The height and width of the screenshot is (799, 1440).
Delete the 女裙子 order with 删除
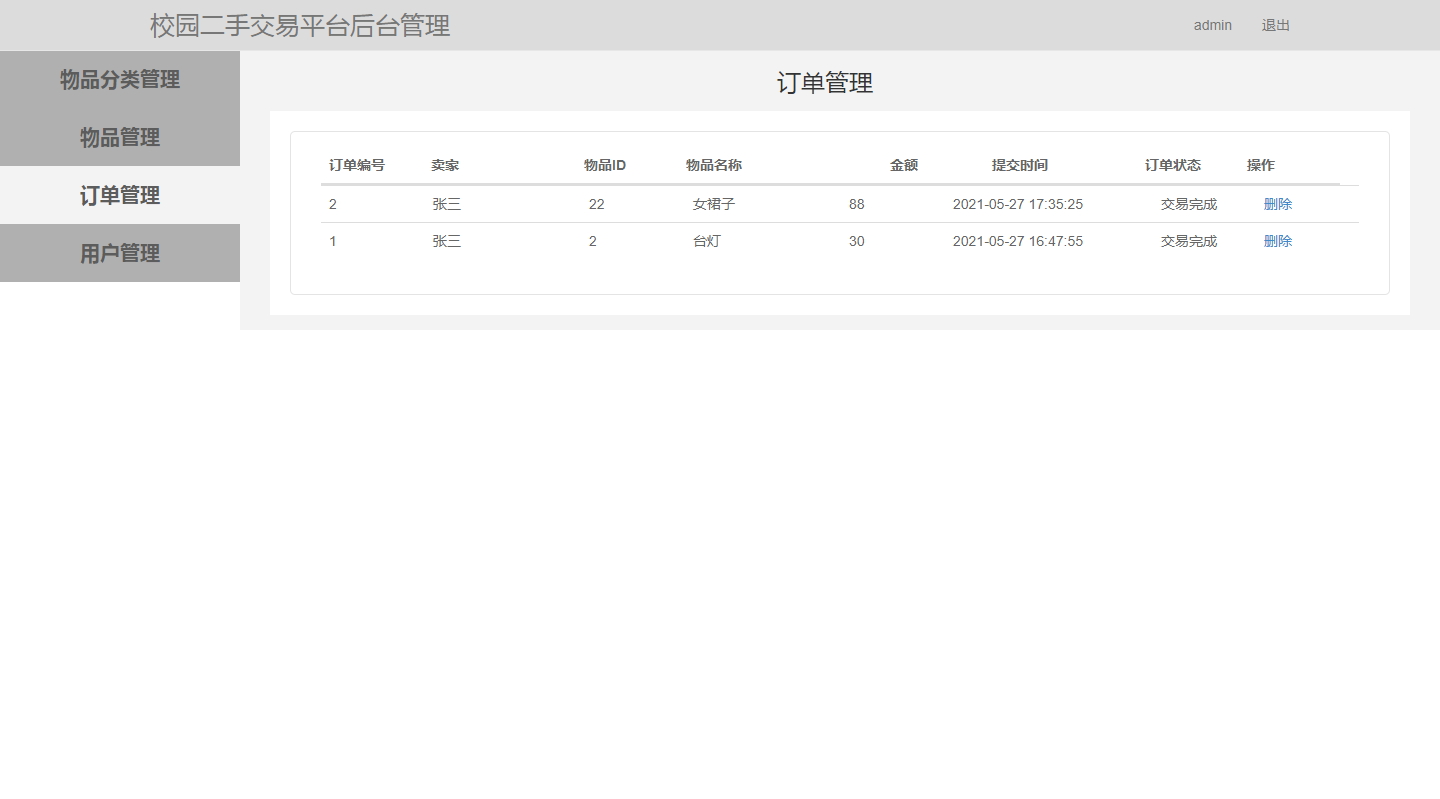1278,204
